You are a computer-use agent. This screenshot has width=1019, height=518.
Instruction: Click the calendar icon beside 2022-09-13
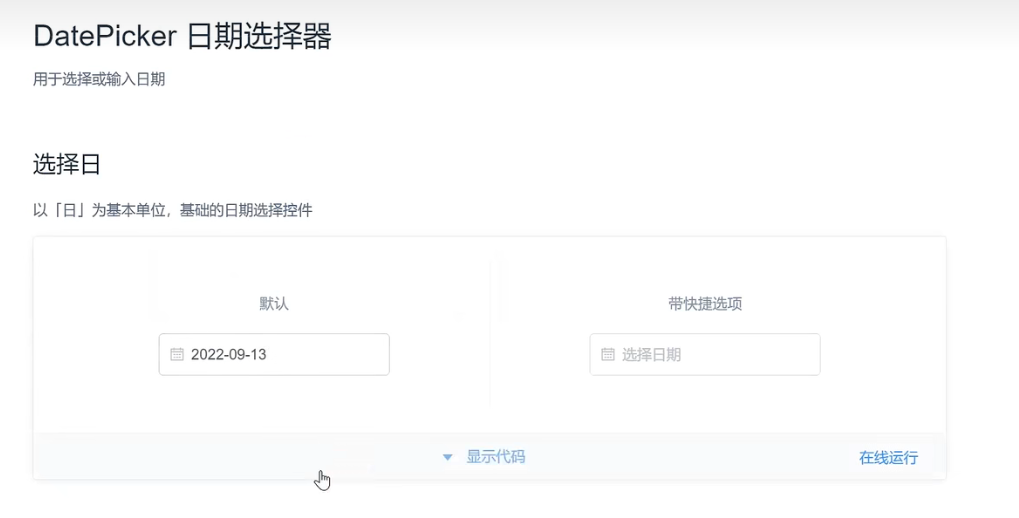click(x=177, y=354)
